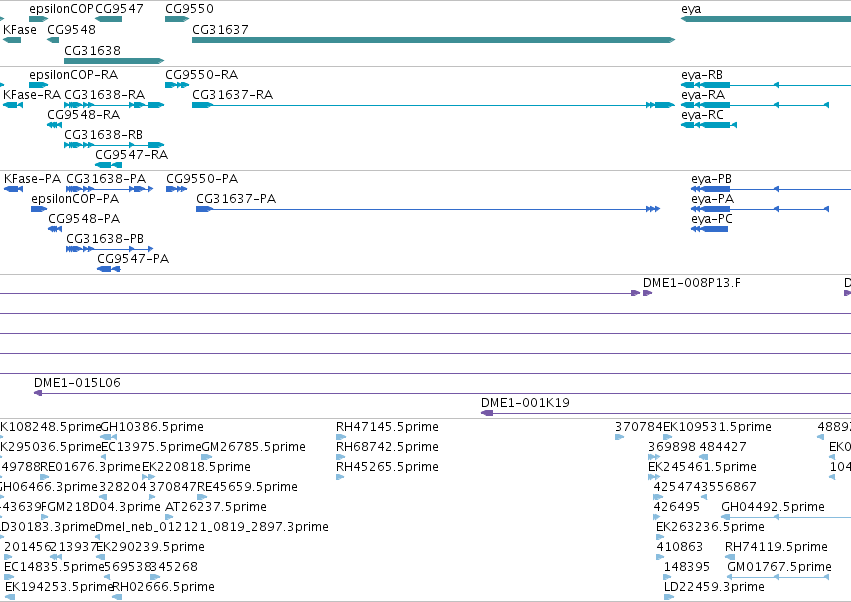Select transcript epsilonCOP-RA glyph
Image resolution: width=851 pixels, height=602 pixels.
(39, 85)
